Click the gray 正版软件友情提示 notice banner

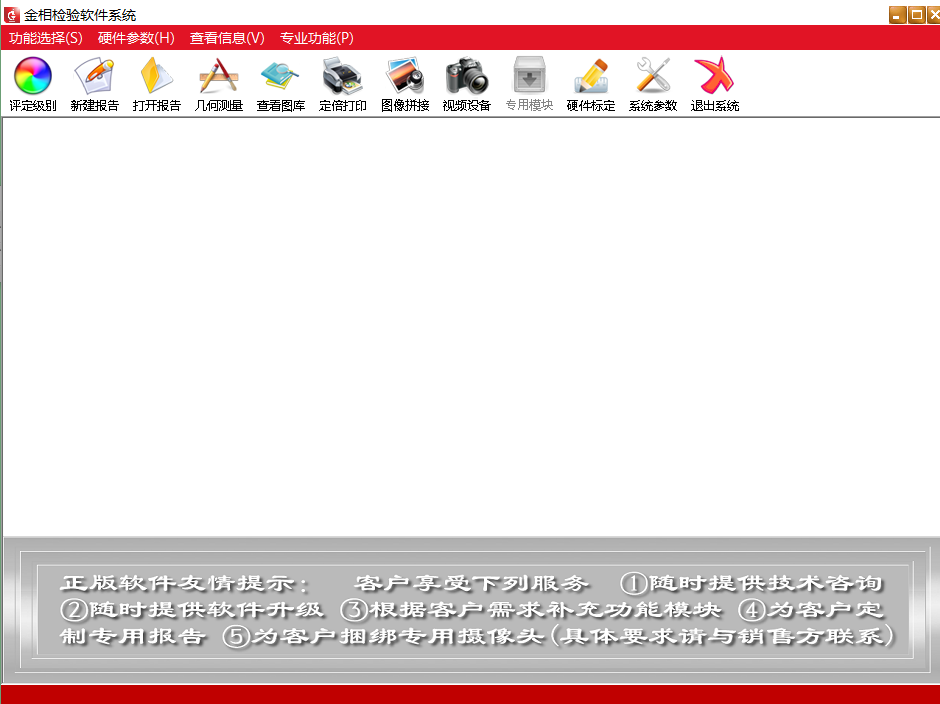[x=470, y=610]
